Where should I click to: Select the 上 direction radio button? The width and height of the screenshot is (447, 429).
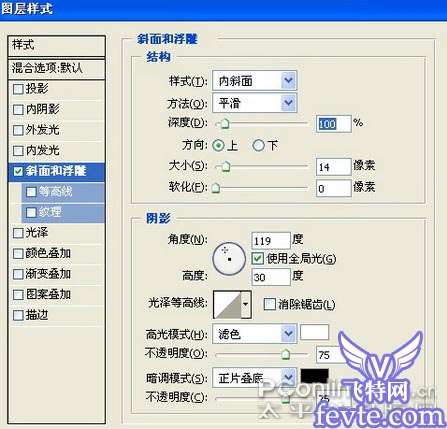click(218, 146)
